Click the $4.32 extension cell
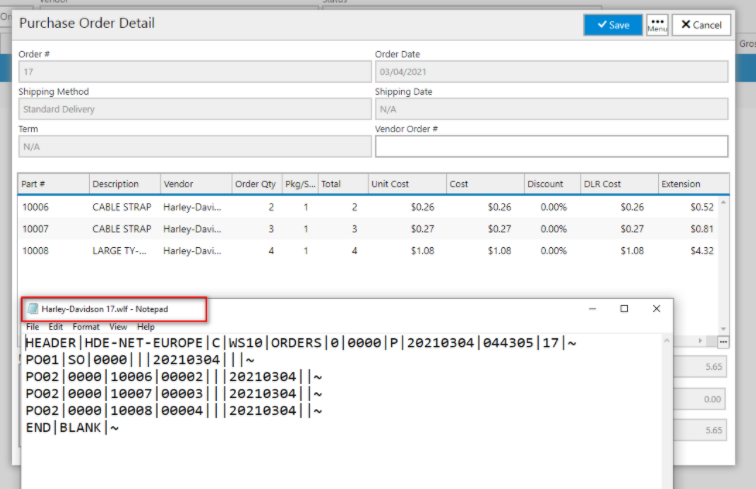This screenshot has height=489, width=756. (x=702, y=251)
